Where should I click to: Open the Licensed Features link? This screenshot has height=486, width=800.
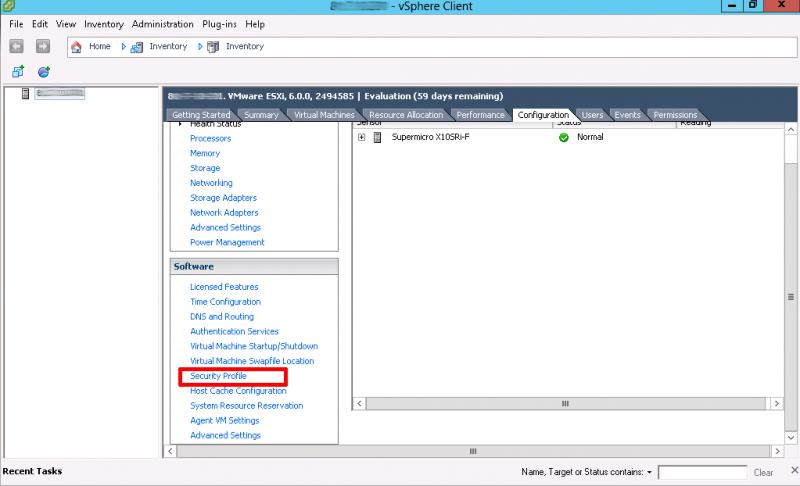coord(224,287)
